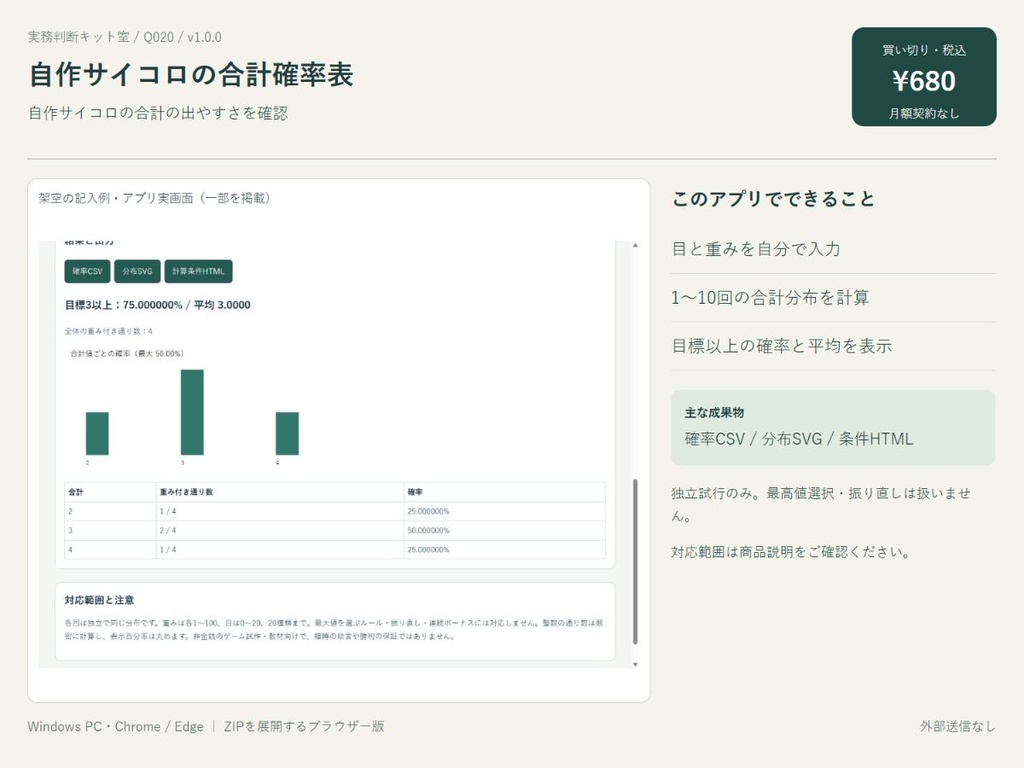The width and height of the screenshot is (1024, 768).
Task: Click the 計算条件HTML export button
Action: [199, 271]
